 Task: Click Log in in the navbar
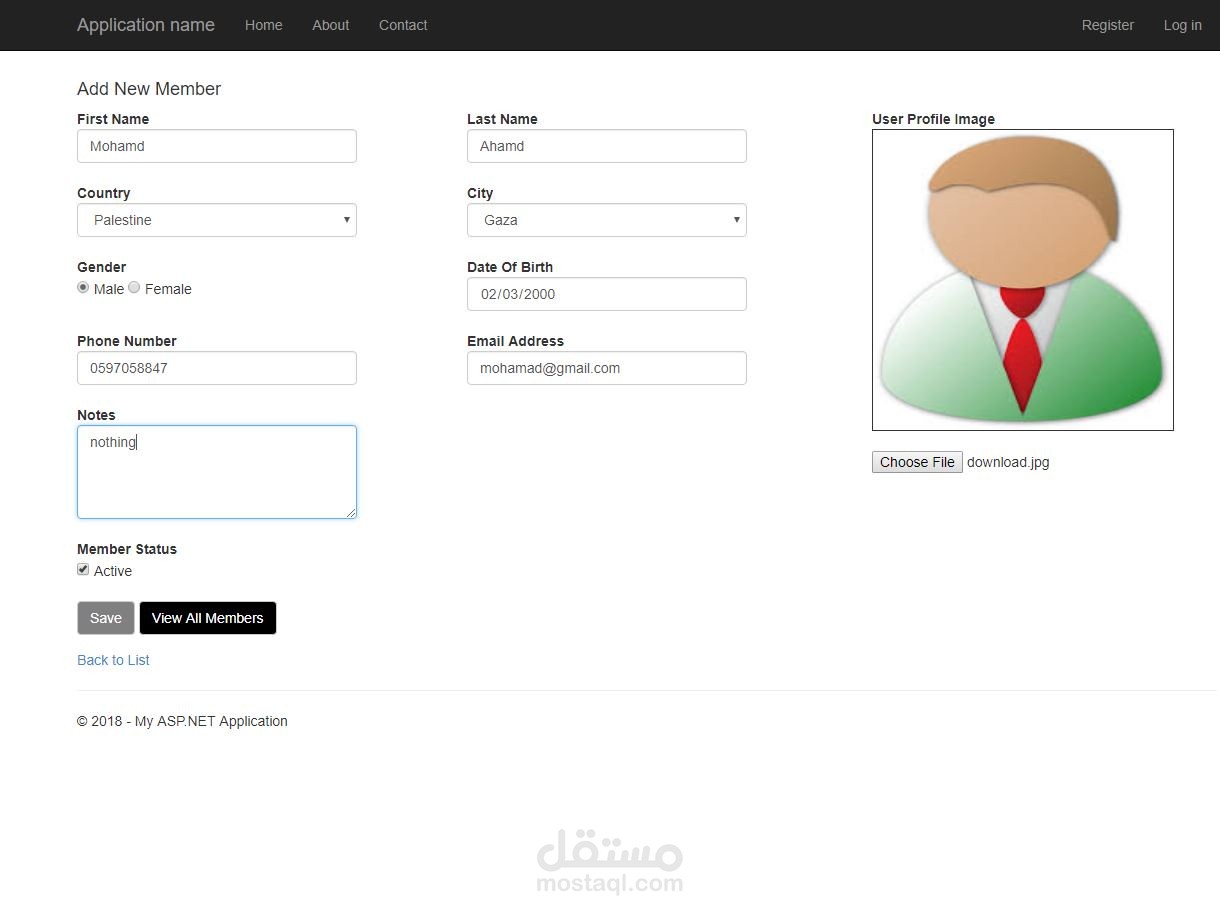pyautogui.click(x=1183, y=25)
